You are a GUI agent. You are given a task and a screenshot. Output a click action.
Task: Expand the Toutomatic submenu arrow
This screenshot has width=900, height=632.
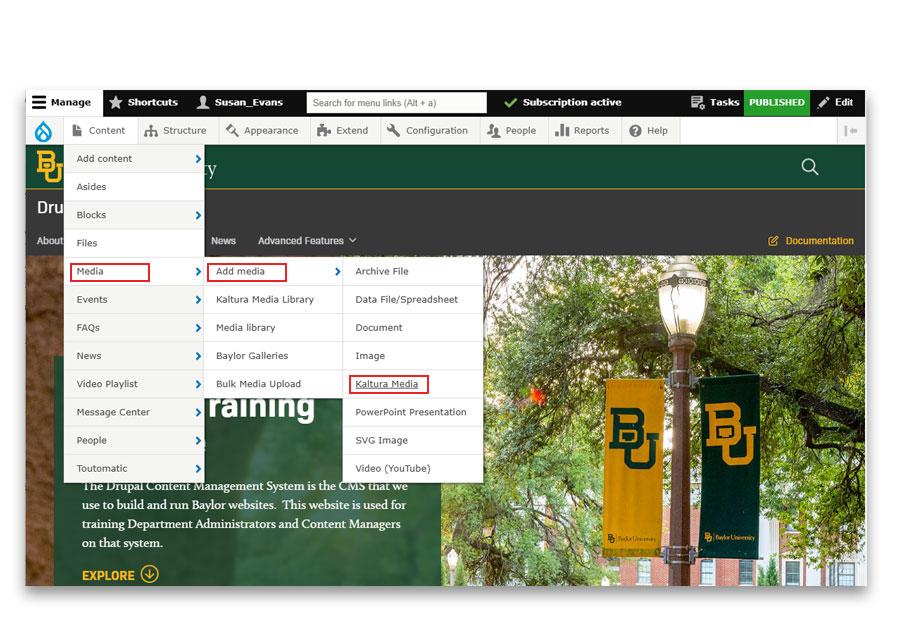tap(198, 468)
